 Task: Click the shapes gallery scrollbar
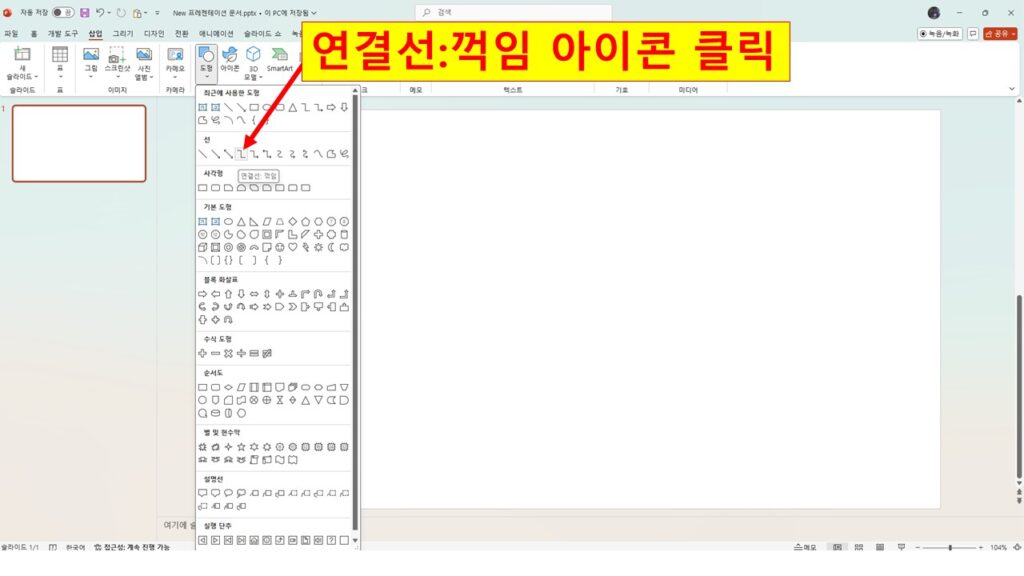pos(355,313)
